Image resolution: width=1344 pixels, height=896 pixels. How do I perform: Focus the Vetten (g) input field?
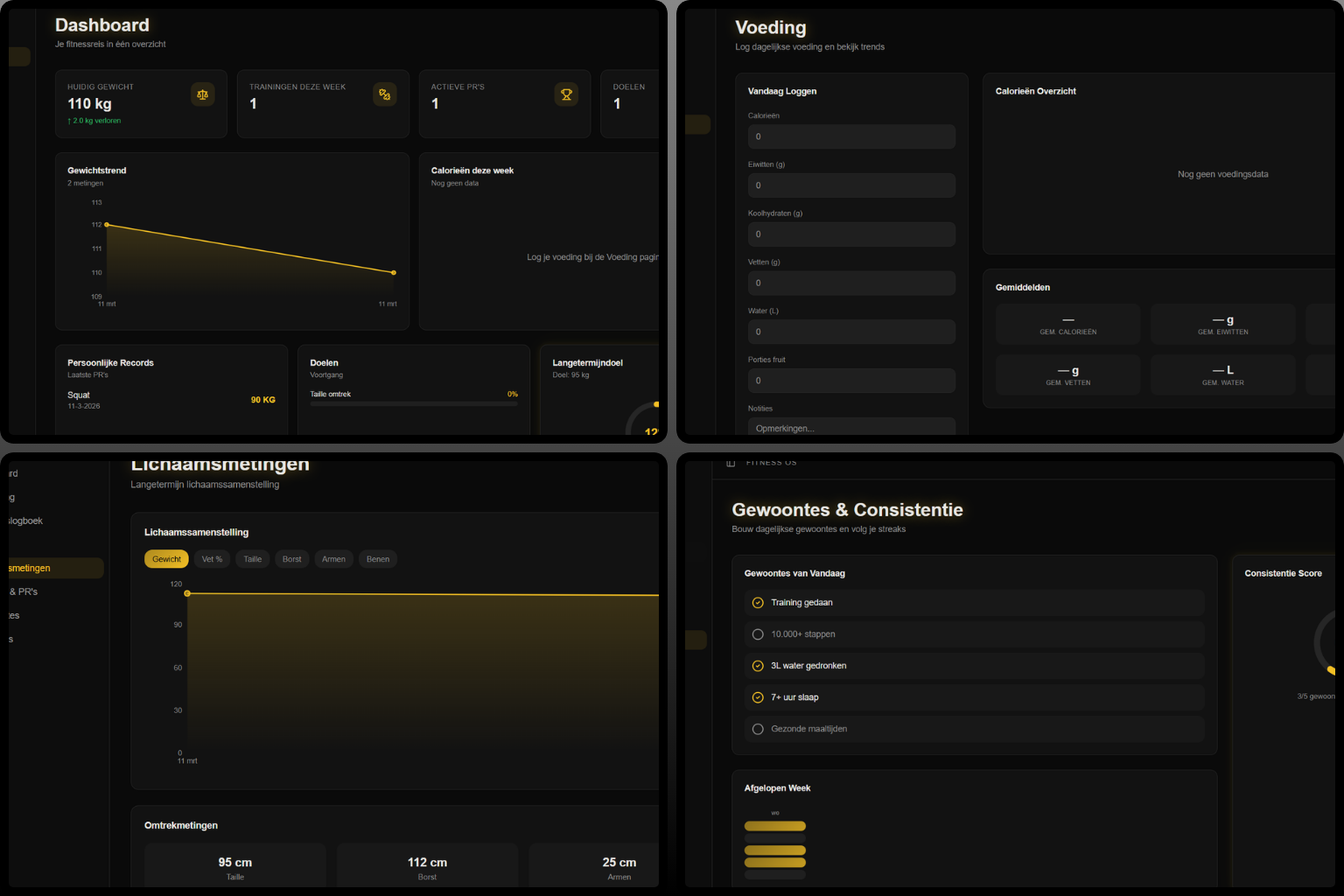click(851, 283)
